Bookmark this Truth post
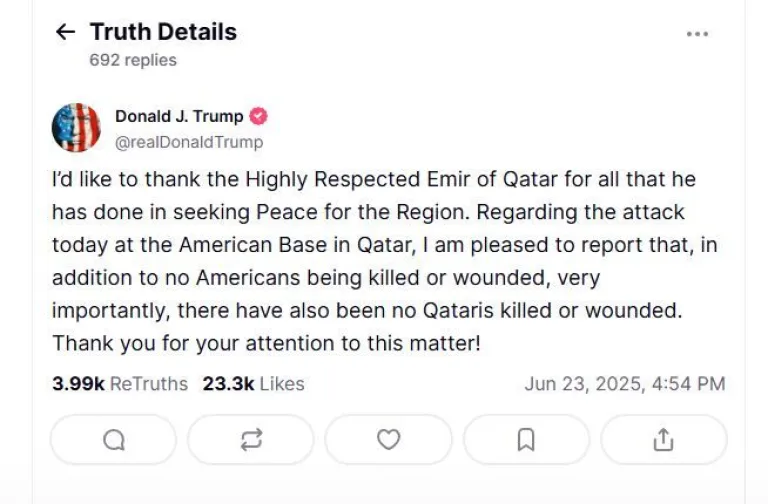This screenshot has height=504, width=768. (526, 440)
